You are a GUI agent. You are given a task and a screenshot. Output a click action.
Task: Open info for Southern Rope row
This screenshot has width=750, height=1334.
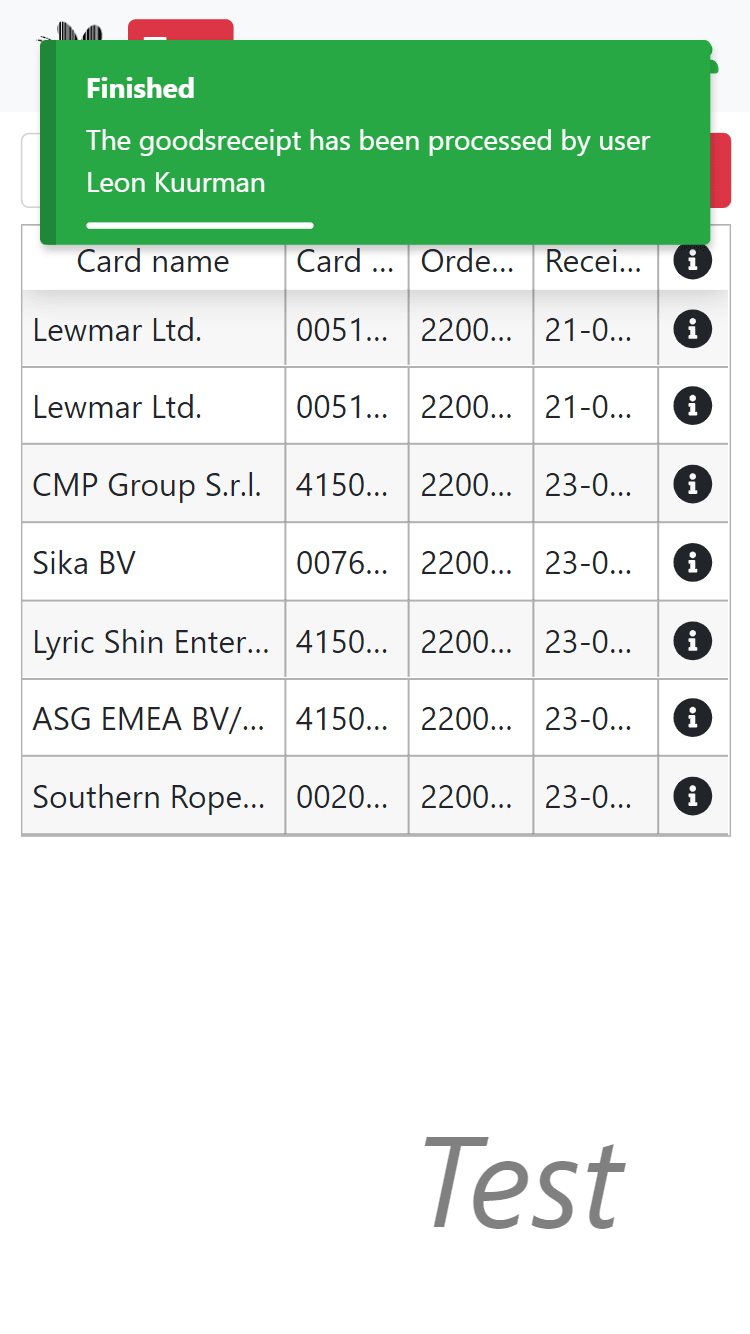693,796
